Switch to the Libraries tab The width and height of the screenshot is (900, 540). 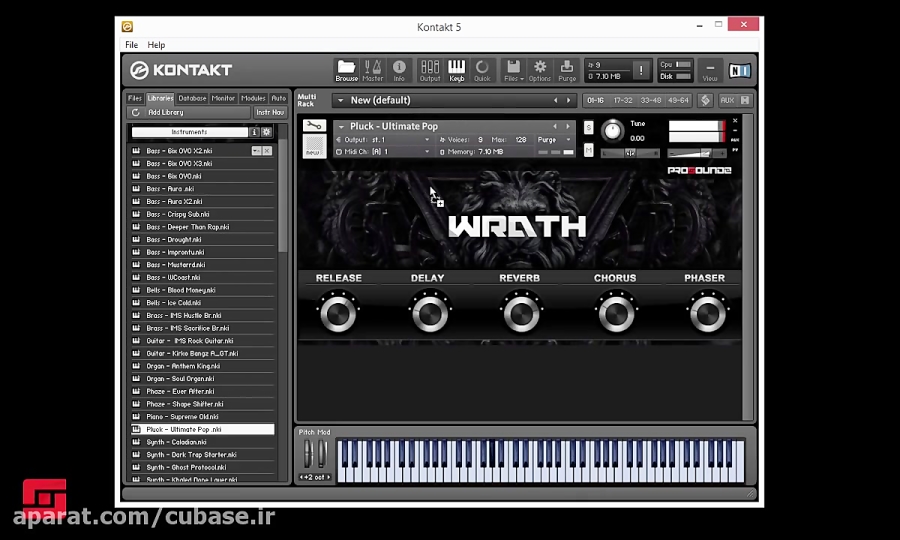point(160,98)
